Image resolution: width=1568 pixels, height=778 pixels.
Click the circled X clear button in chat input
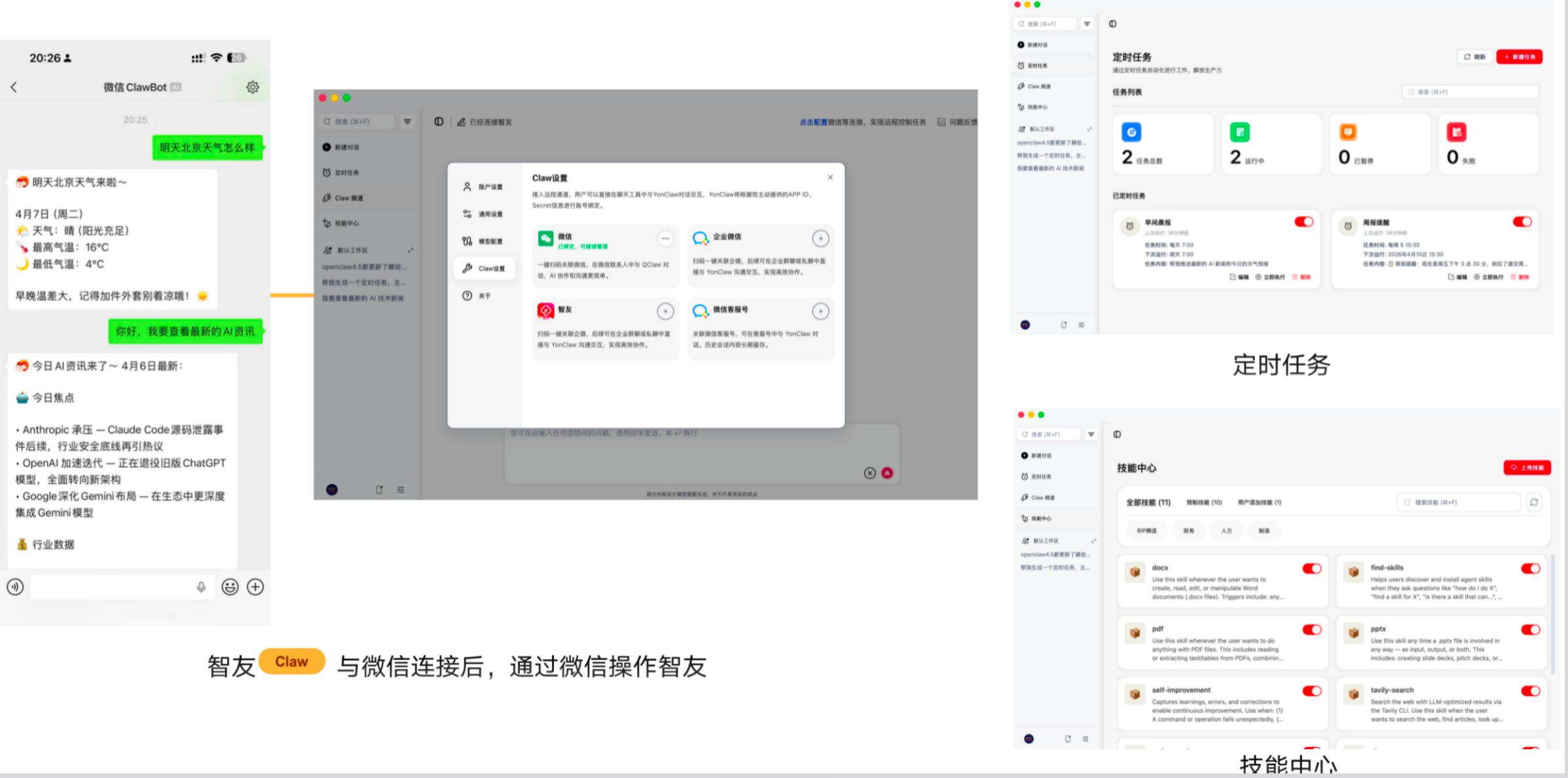tap(869, 473)
